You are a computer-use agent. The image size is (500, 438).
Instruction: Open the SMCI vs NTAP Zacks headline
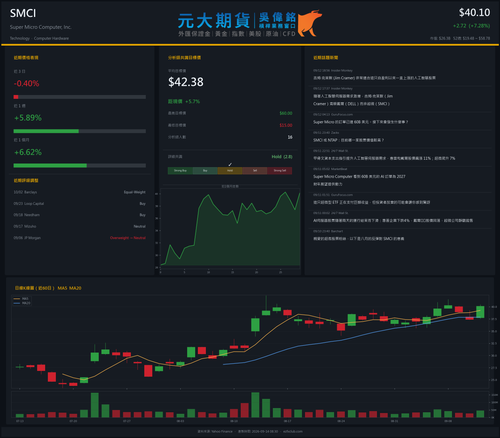coord(348,140)
